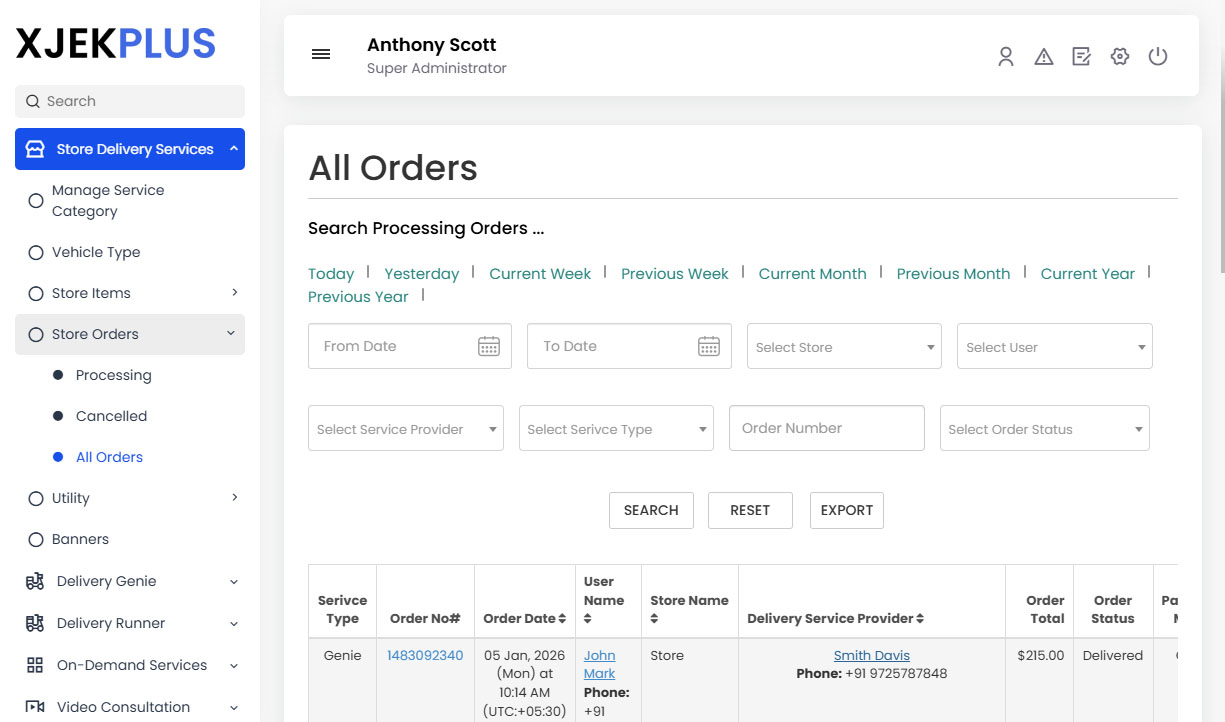Viewport: 1225px width, 722px height.
Task: Click the warning triangle icon in header
Action: (1043, 57)
